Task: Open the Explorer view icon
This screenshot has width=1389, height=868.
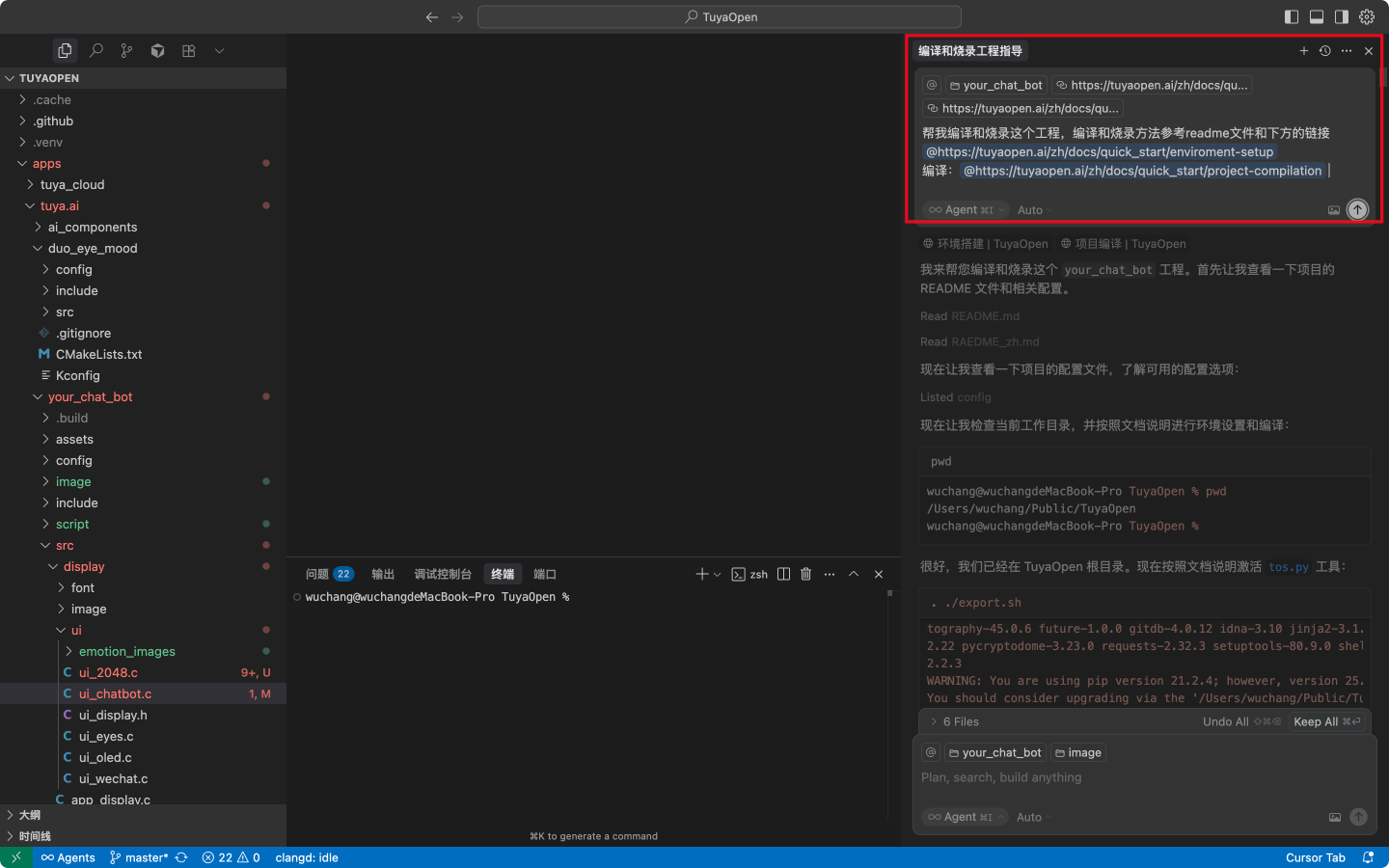Action: click(65, 51)
